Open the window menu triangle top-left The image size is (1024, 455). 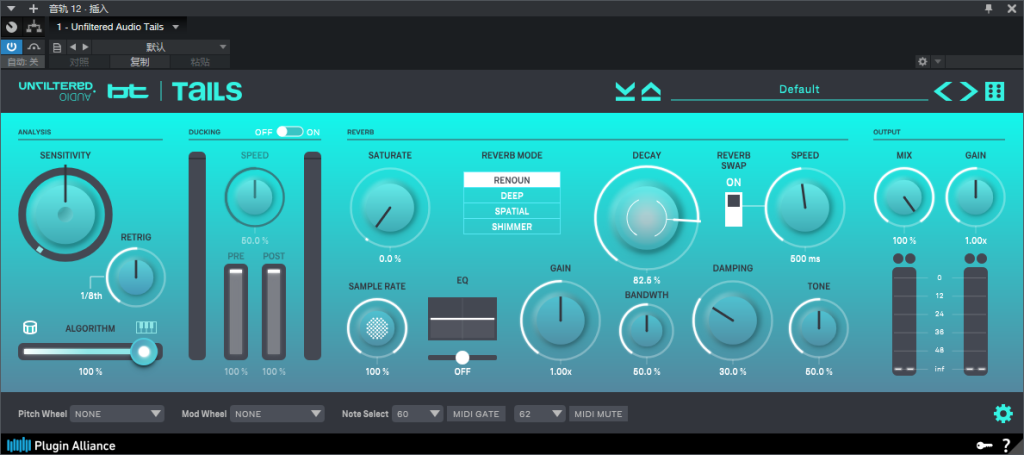(11, 8)
